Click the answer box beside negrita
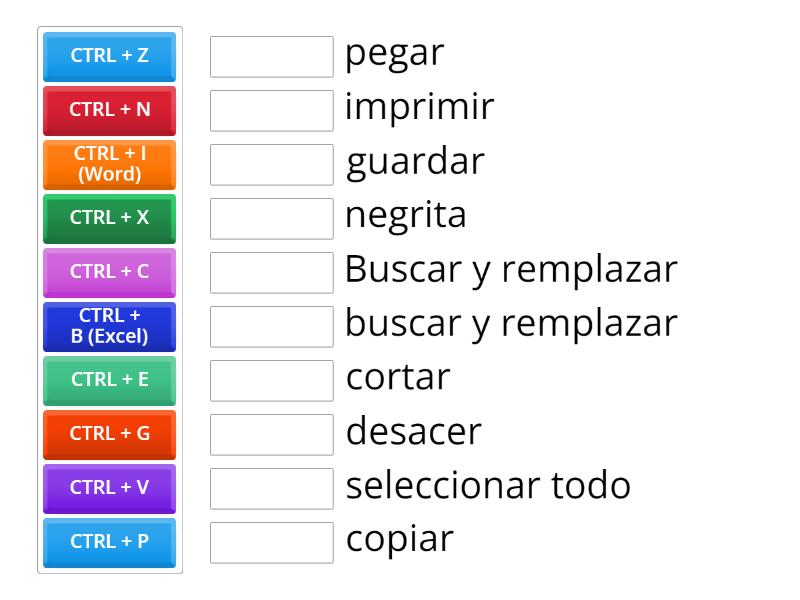Screen dimensions: 800x600 click(271, 217)
